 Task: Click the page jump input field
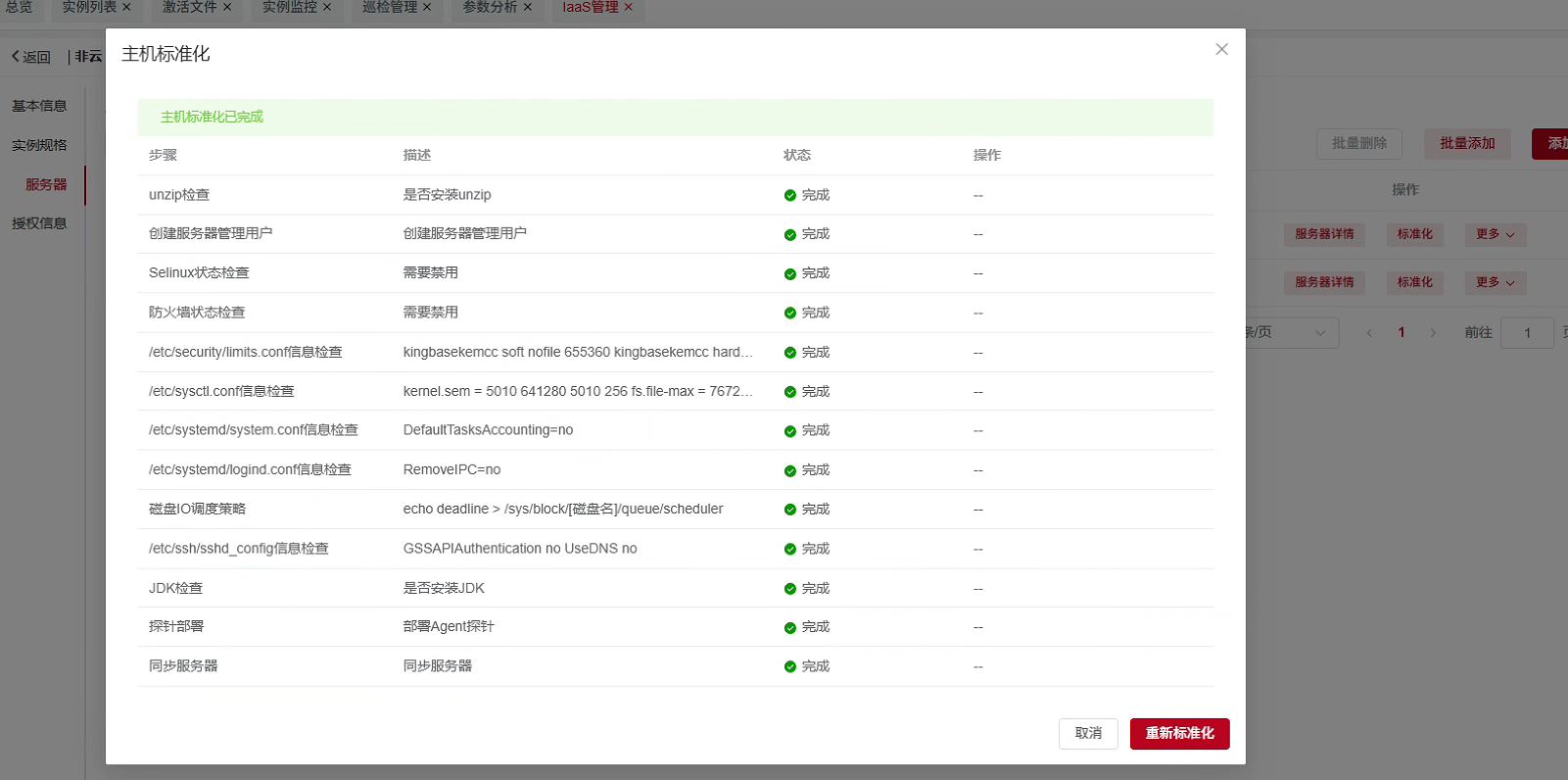point(1526,332)
